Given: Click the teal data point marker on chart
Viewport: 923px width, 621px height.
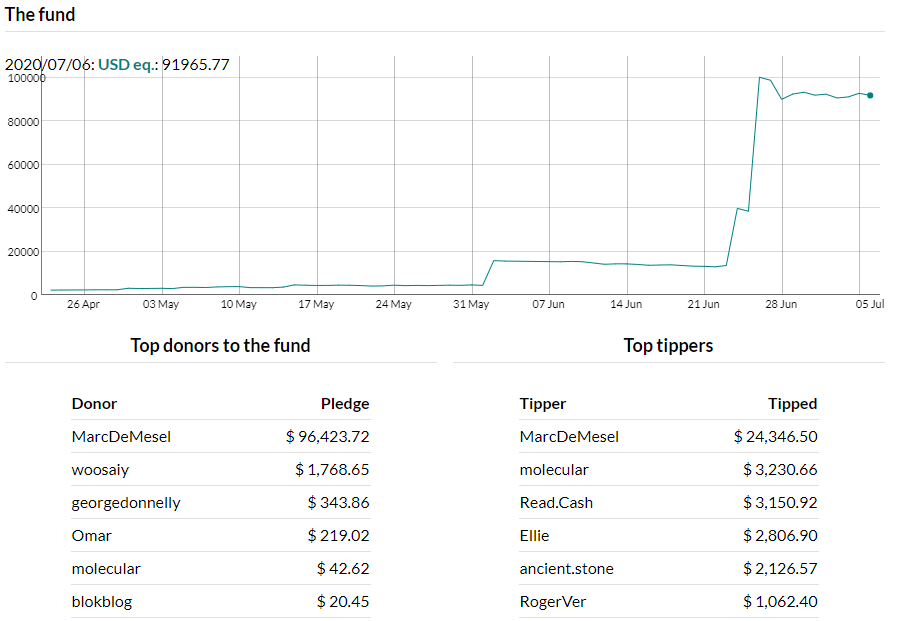Looking at the screenshot, I should coord(870,95).
